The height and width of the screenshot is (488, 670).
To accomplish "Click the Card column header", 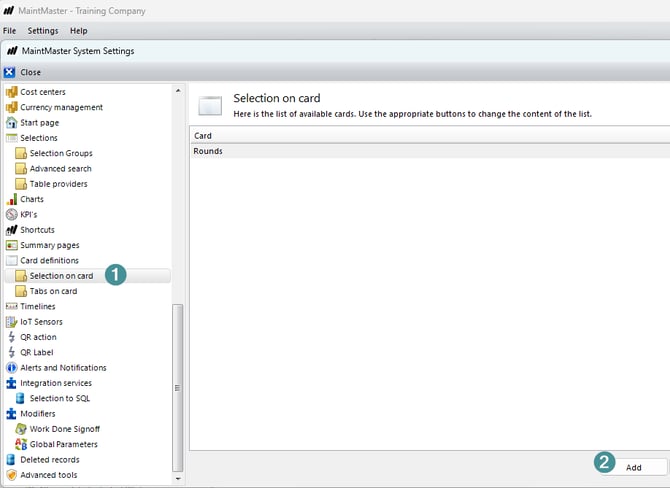I will point(430,135).
